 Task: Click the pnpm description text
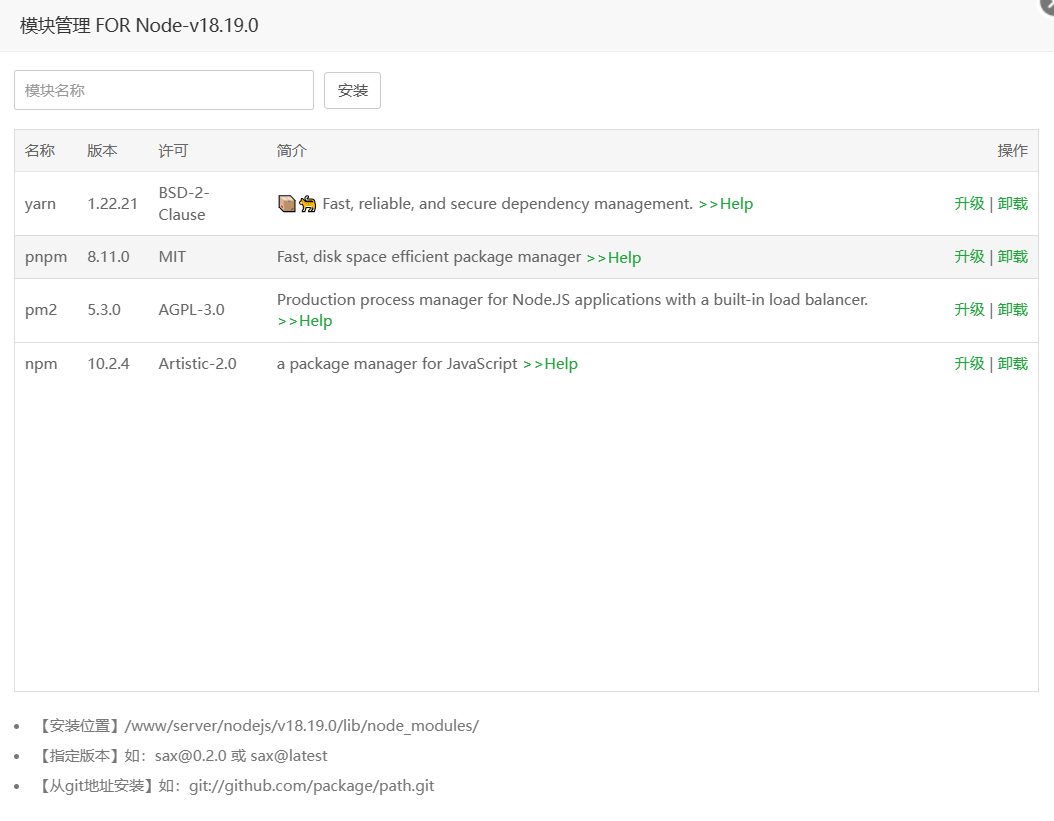pos(429,257)
